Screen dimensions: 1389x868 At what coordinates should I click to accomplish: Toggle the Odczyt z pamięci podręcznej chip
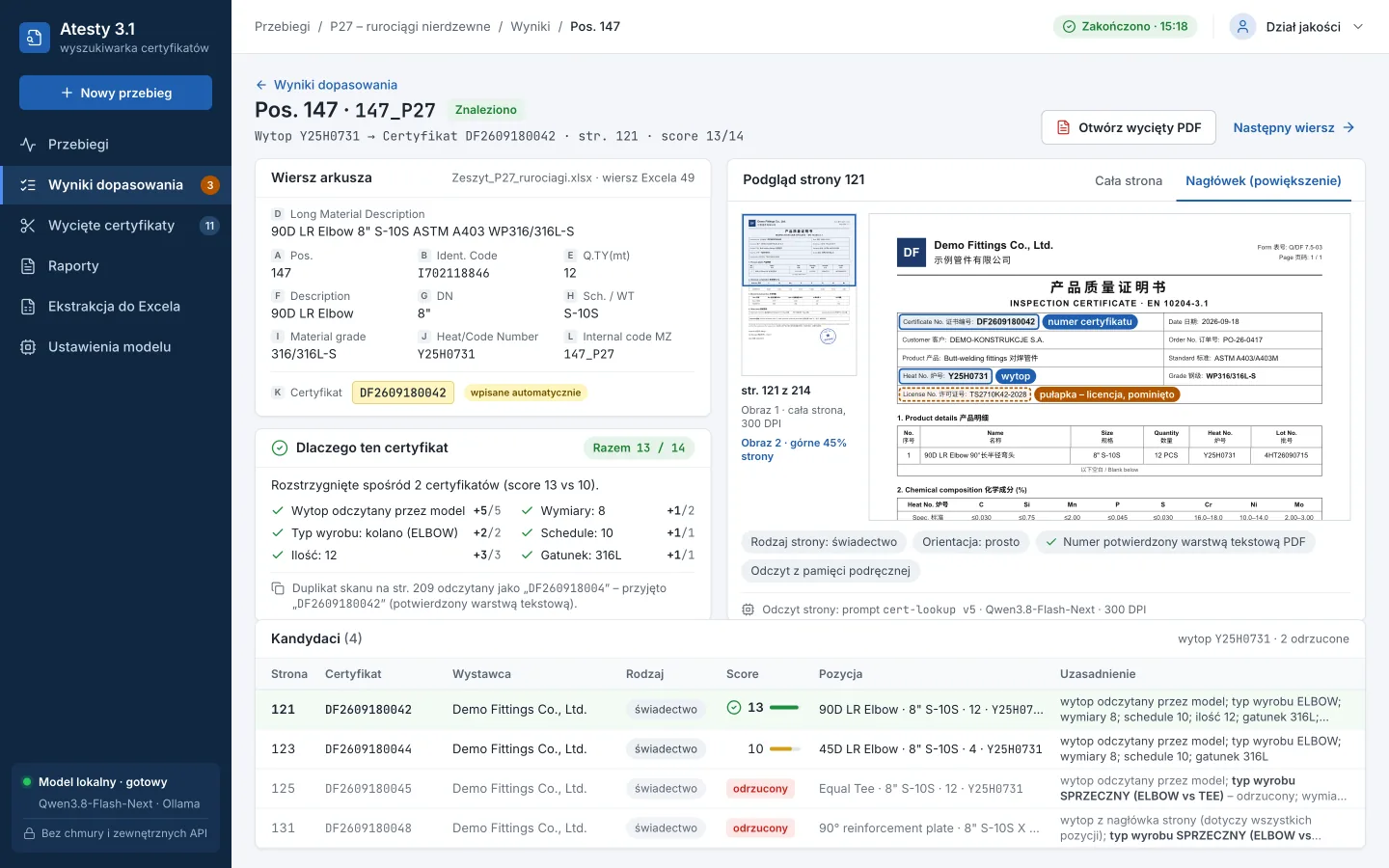point(831,571)
